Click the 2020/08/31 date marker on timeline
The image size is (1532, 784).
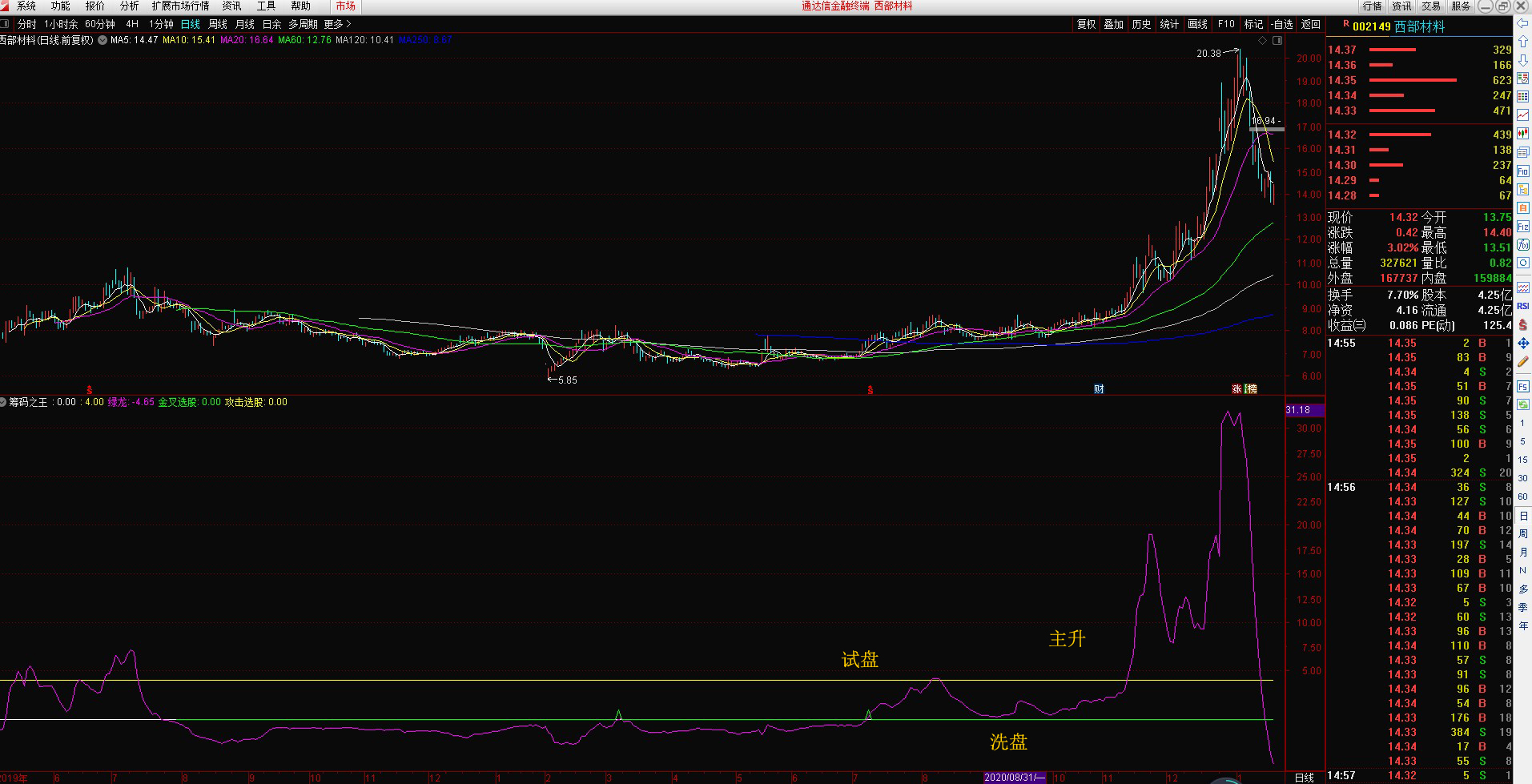[x=1015, y=778]
